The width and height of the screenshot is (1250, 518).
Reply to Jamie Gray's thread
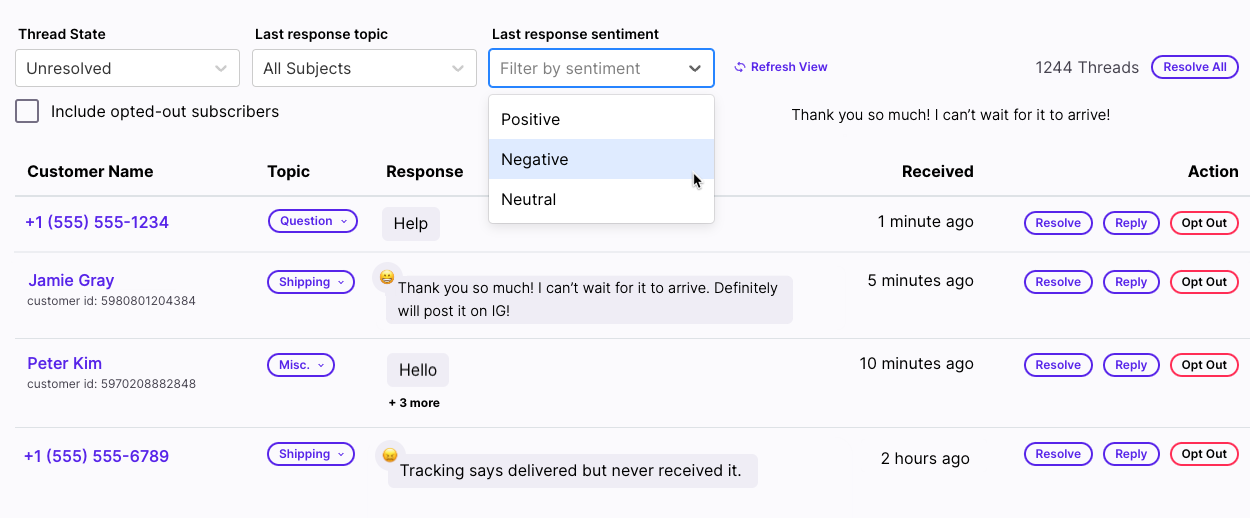coord(1131,282)
